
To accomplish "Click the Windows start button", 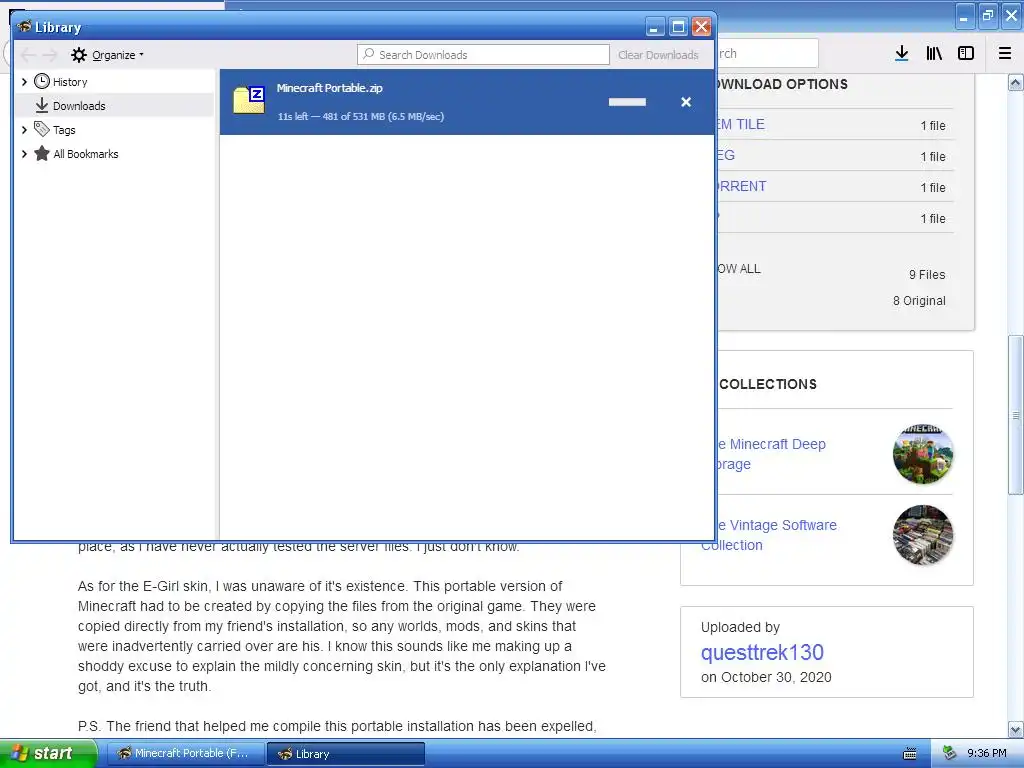I will pos(48,753).
